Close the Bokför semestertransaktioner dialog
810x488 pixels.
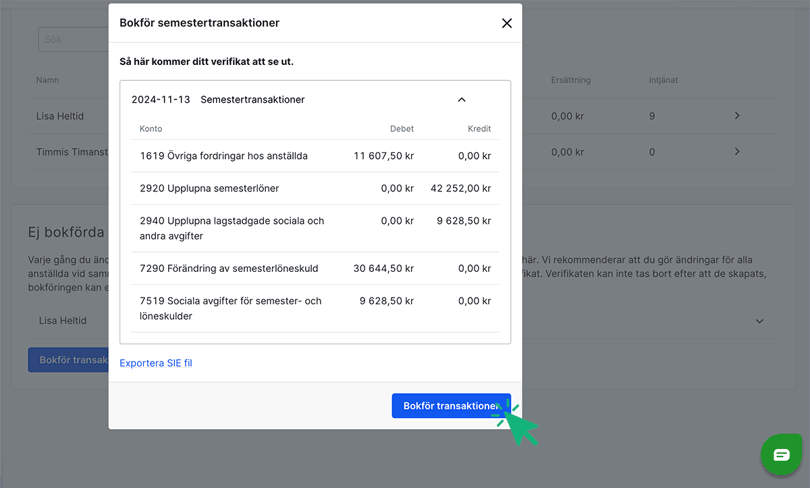pos(506,23)
